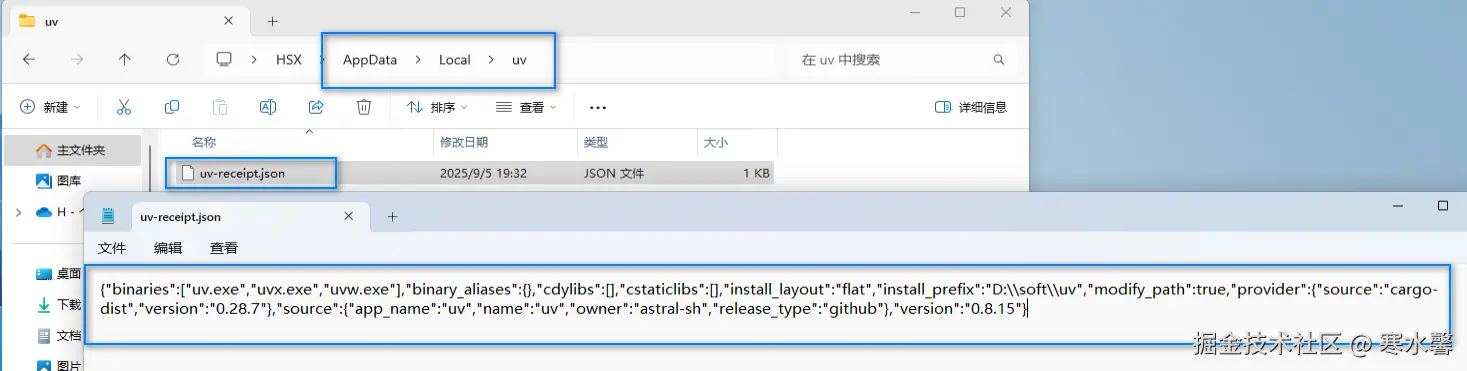The width and height of the screenshot is (1467, 371).
Task: Sort by the 修改日期 column header
Action: (464, 143)
